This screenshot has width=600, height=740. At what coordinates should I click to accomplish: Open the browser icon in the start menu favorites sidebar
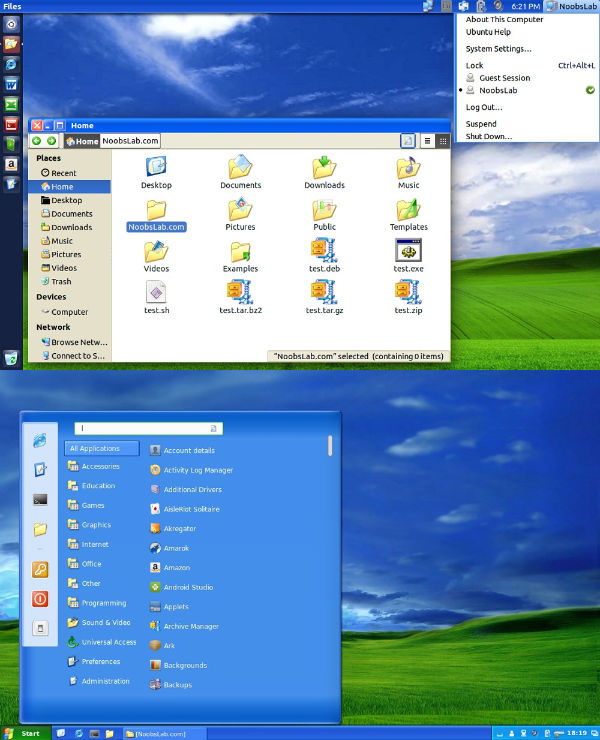tap(40, 440)
